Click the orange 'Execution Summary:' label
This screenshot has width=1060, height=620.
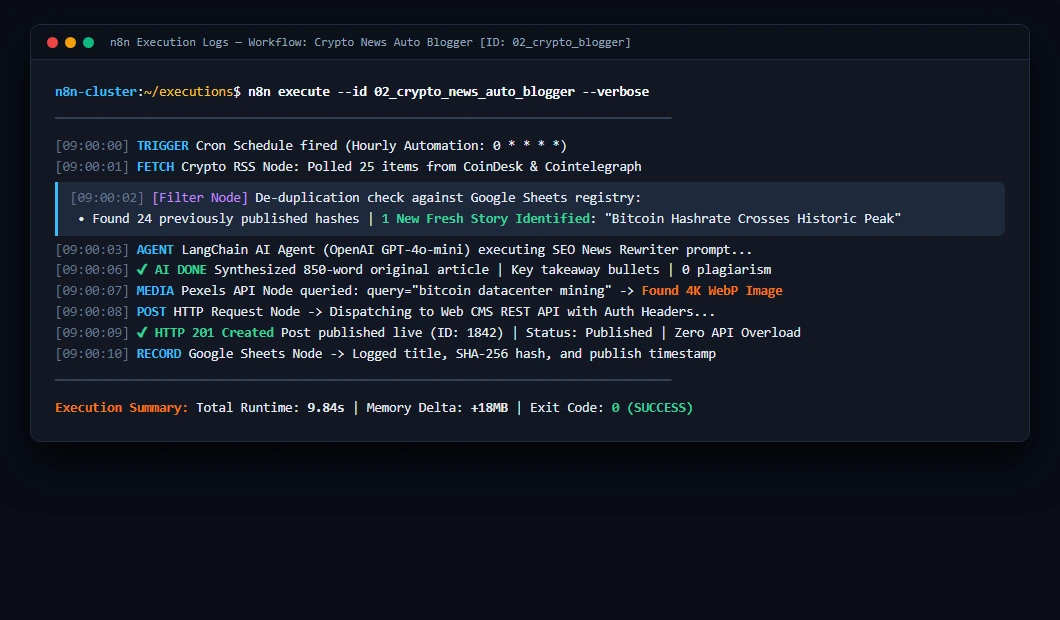[x=122, y=407]
